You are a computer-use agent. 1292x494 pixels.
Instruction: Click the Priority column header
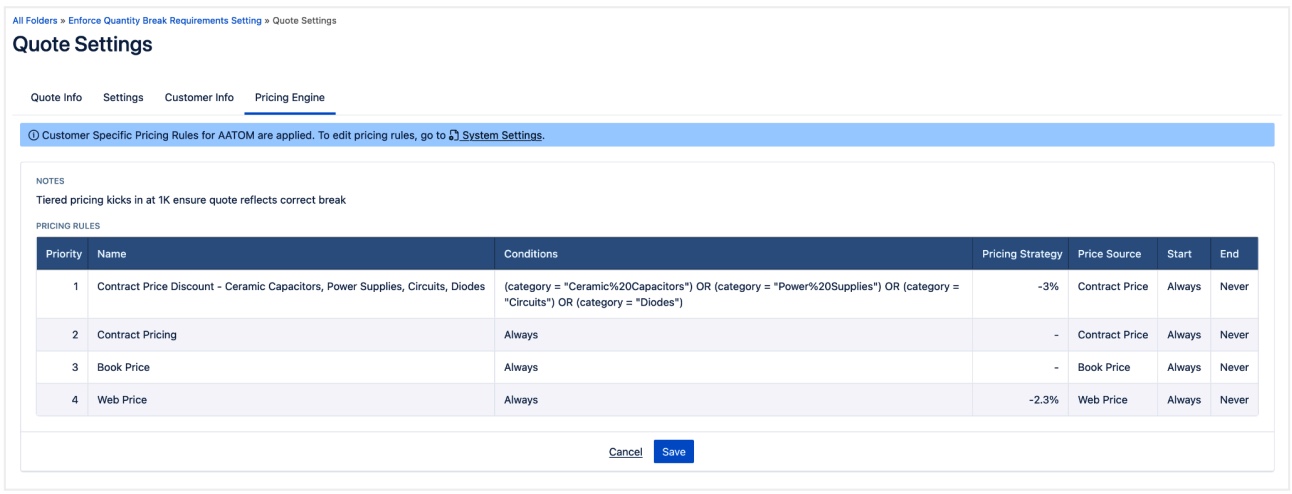[x=64, y=254]
